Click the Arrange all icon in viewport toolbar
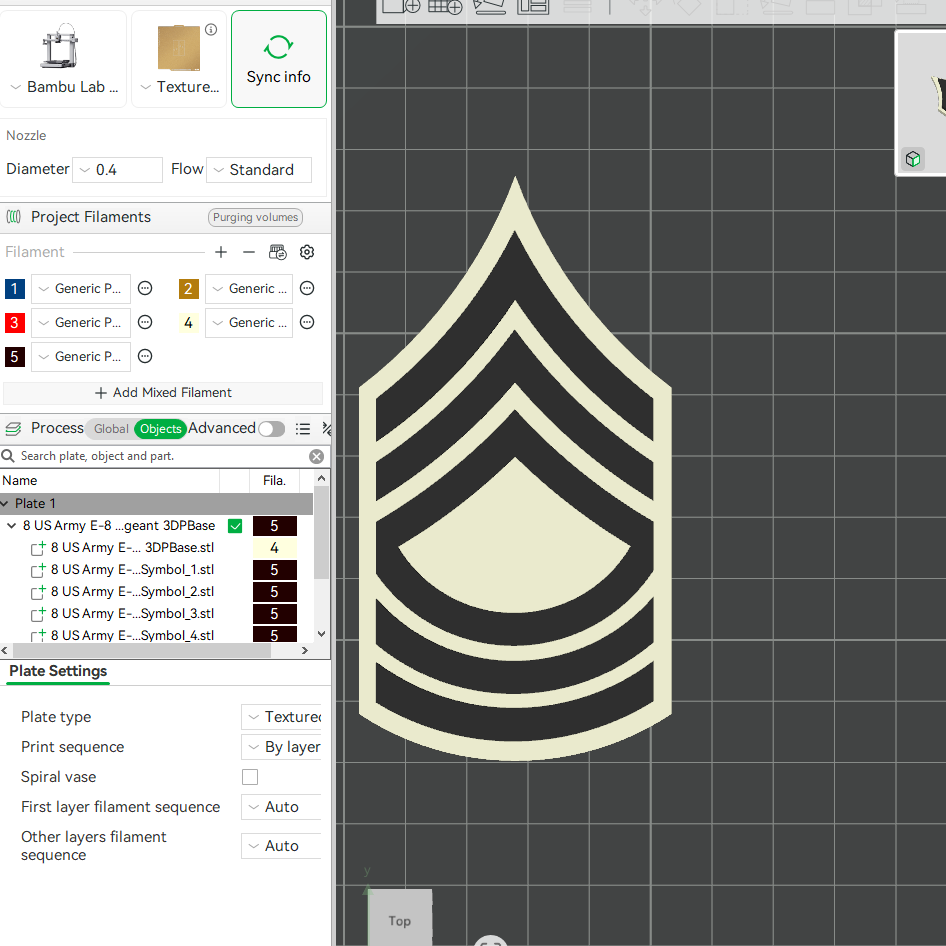946x946 pixels. (533, 6)
